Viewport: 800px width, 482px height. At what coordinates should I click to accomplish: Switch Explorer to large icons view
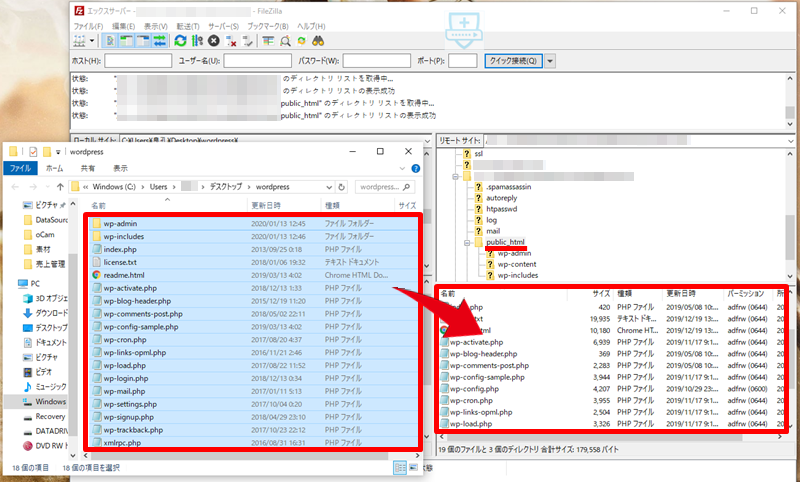point(415,467)
